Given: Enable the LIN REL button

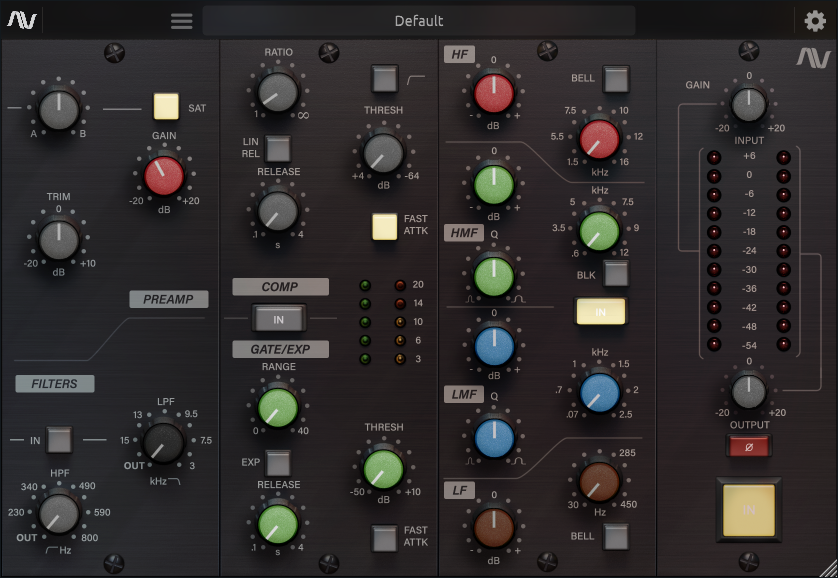Looking at the screenshot, I should pos(278,148).
